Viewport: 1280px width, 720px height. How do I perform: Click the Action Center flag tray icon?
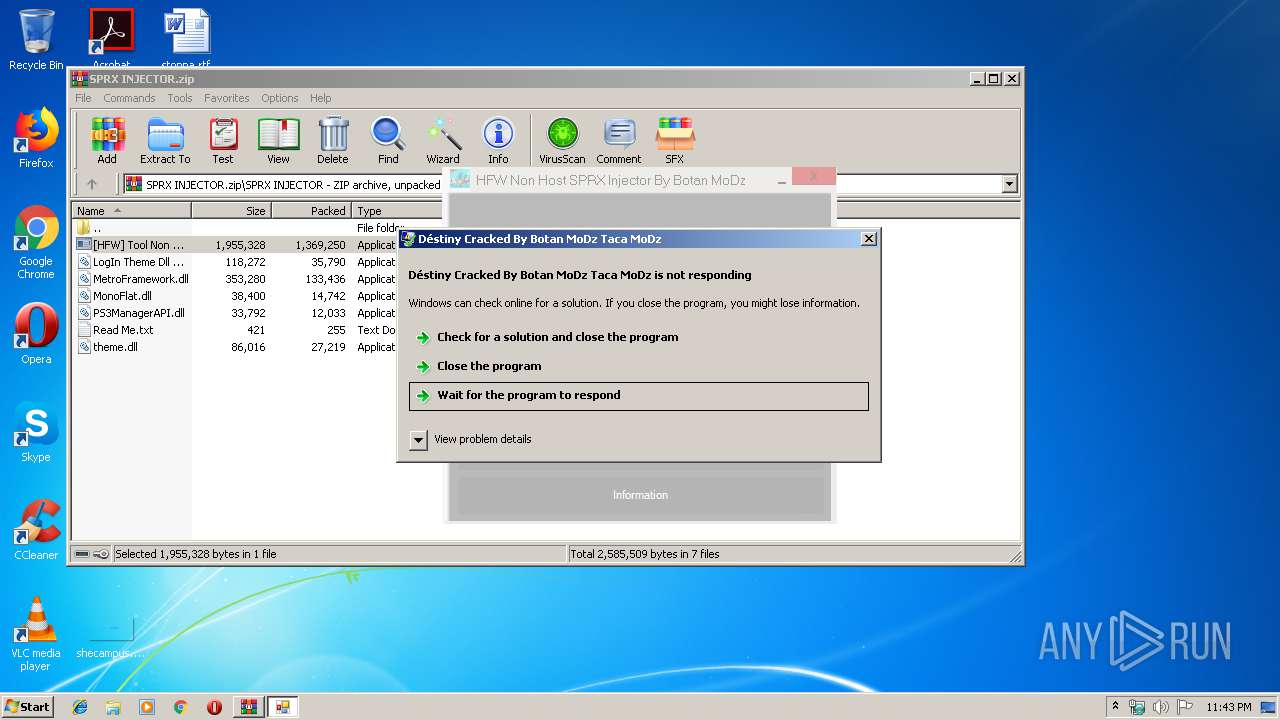click(x=1184, y=707)
